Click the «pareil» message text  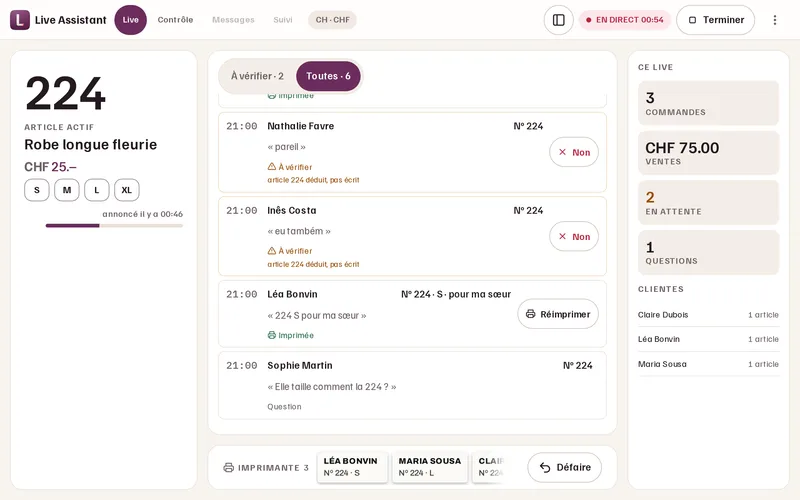click(x=286, y=147)
